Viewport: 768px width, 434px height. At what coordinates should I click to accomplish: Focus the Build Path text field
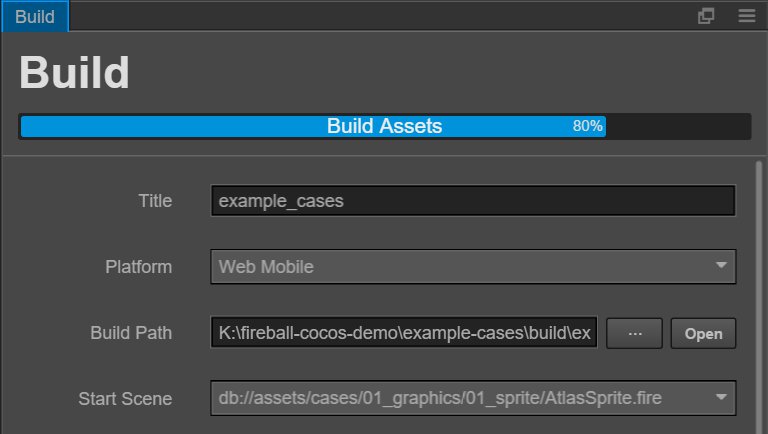click(404, 333)
